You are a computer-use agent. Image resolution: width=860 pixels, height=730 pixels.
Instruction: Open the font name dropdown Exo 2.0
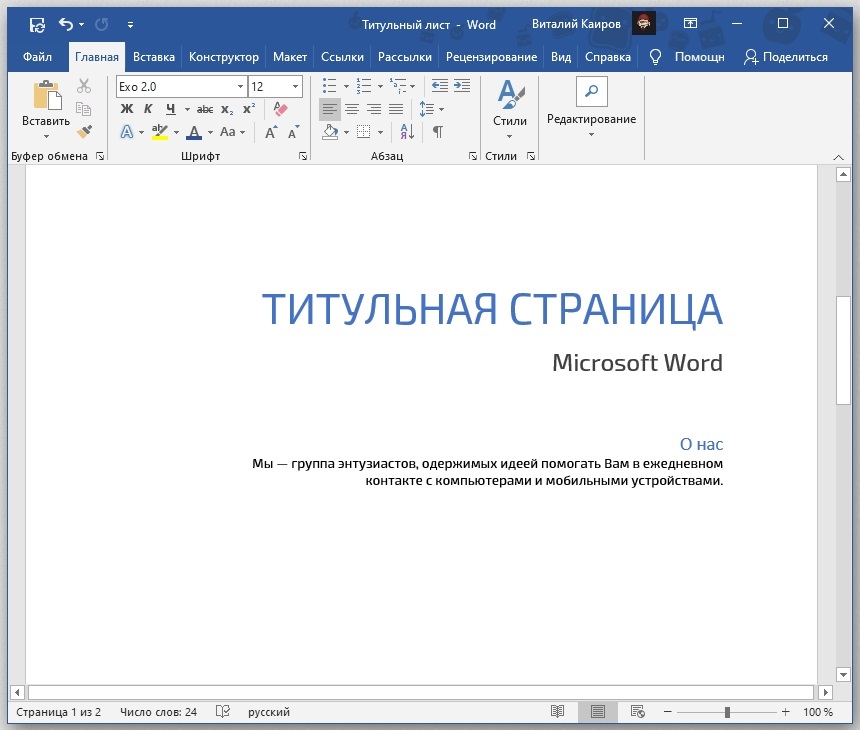[240, 87]
